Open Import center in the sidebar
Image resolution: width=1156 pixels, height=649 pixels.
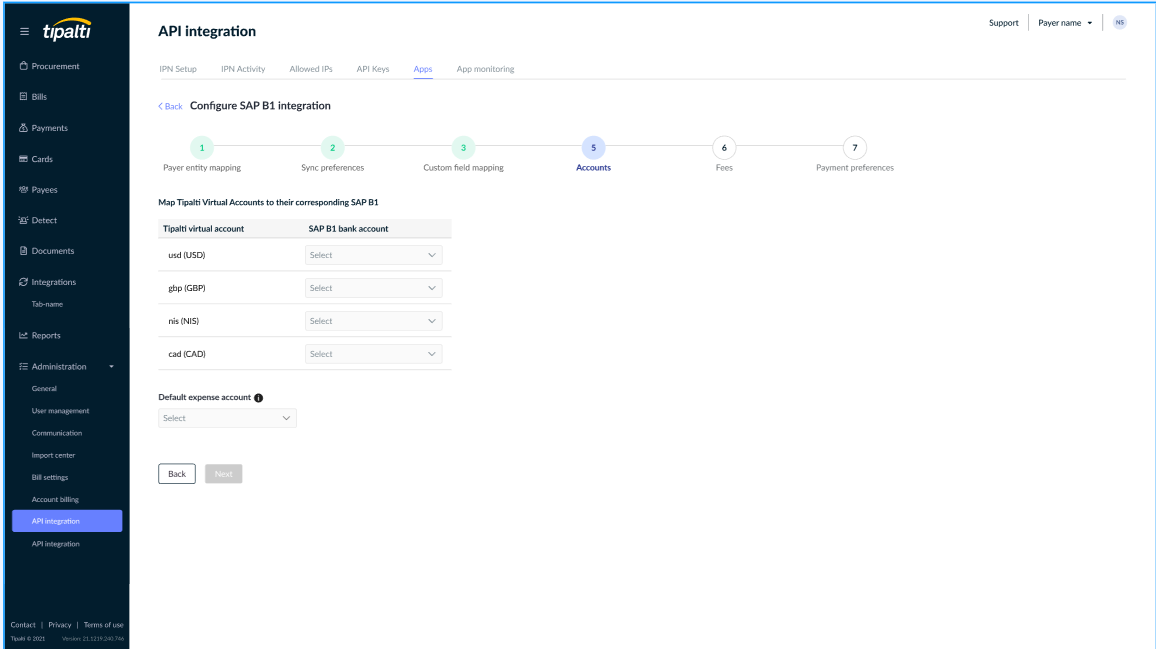coord(53,455)
